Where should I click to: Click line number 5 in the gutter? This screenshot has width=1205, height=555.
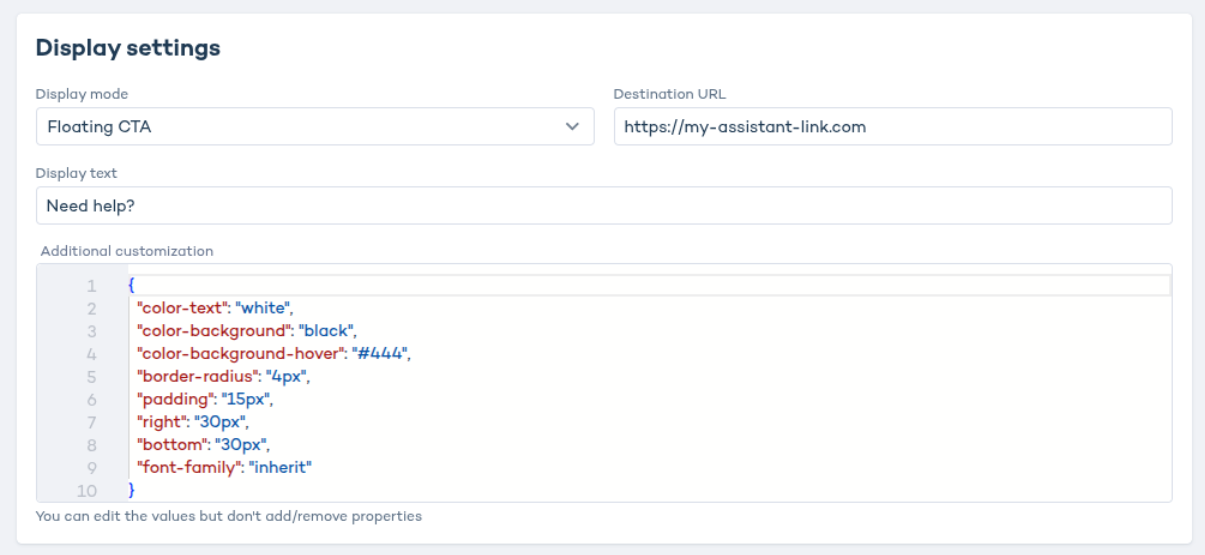click(91, 376)
